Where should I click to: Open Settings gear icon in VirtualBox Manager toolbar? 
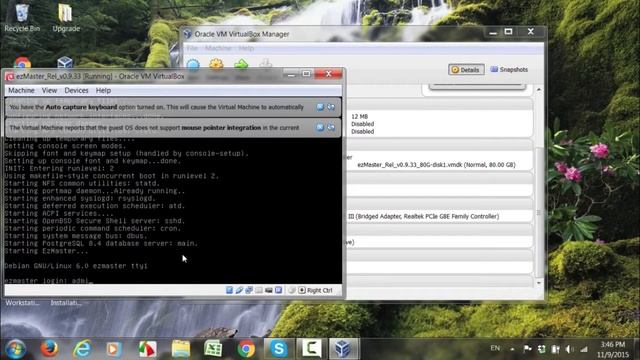coord(216,64)
